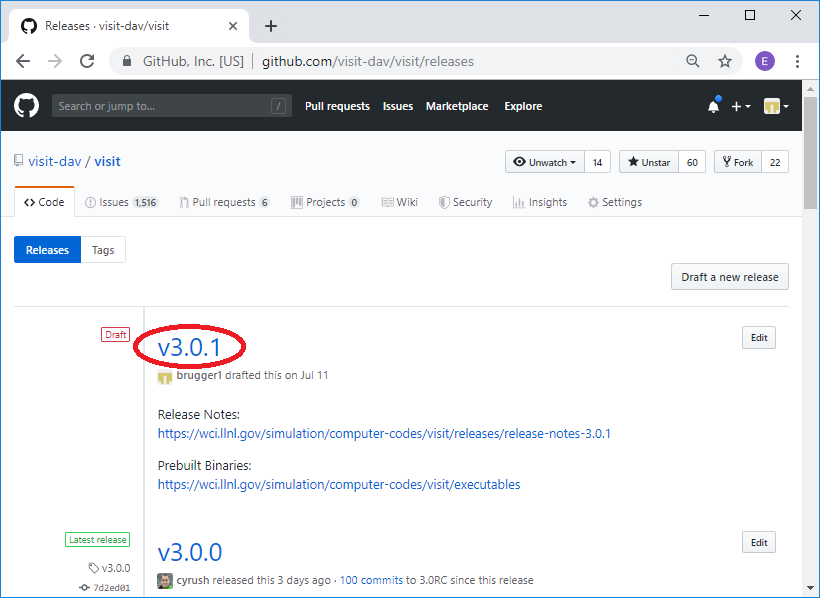Click the browser forward arrow

coord(55,61)
